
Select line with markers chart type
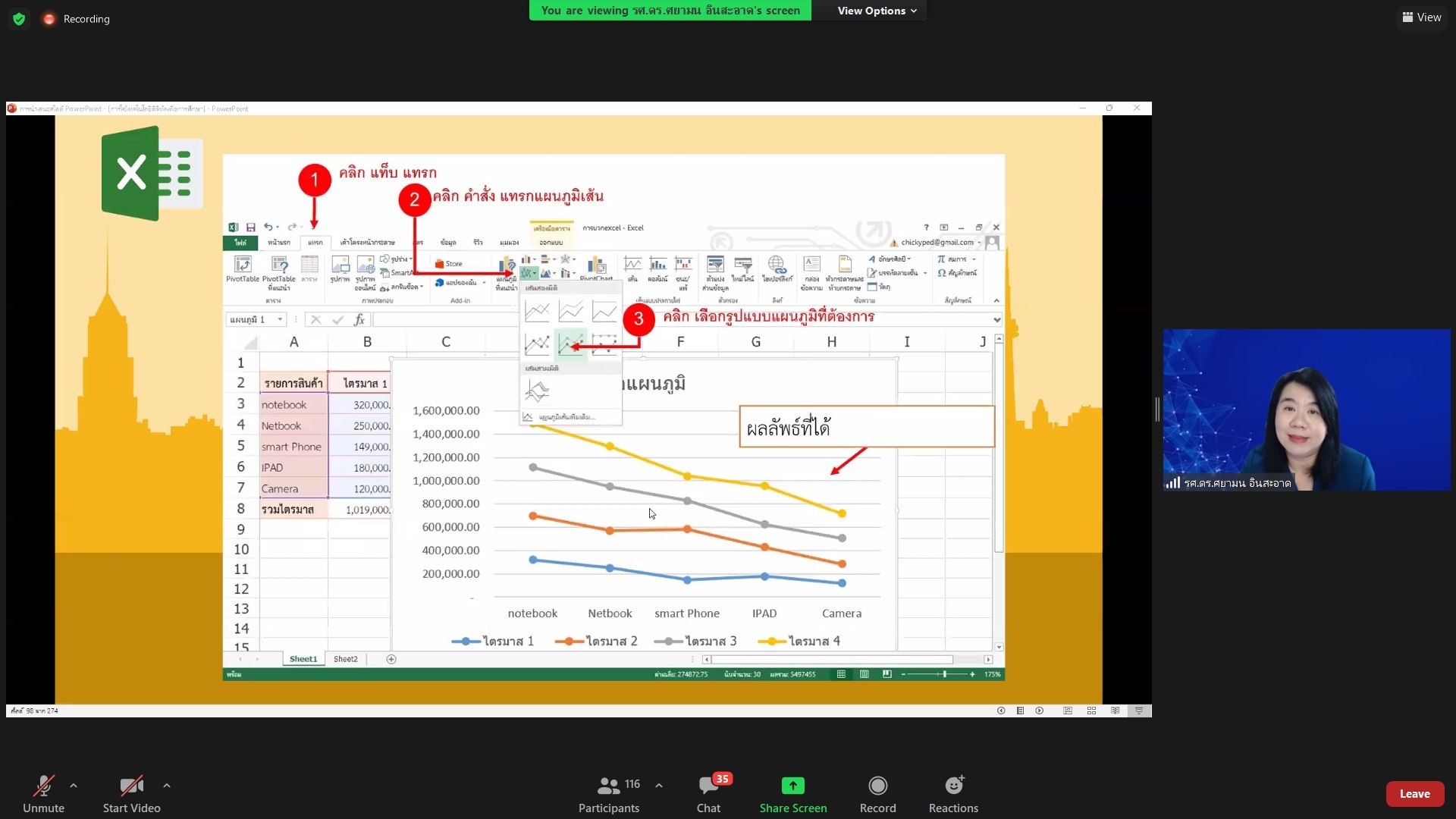coord(537,344)
